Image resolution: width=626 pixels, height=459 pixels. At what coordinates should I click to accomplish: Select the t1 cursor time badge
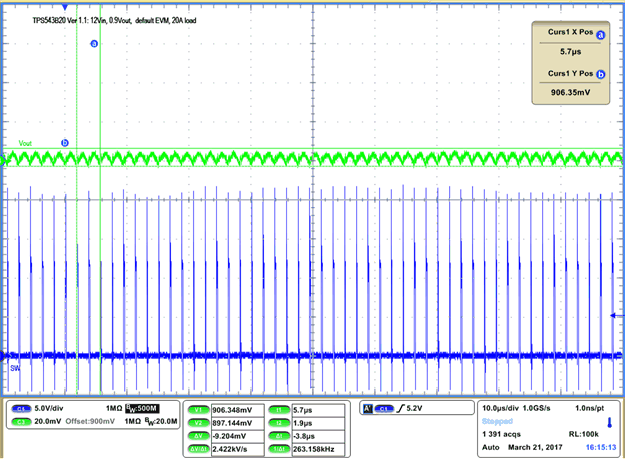pos(279,410)
